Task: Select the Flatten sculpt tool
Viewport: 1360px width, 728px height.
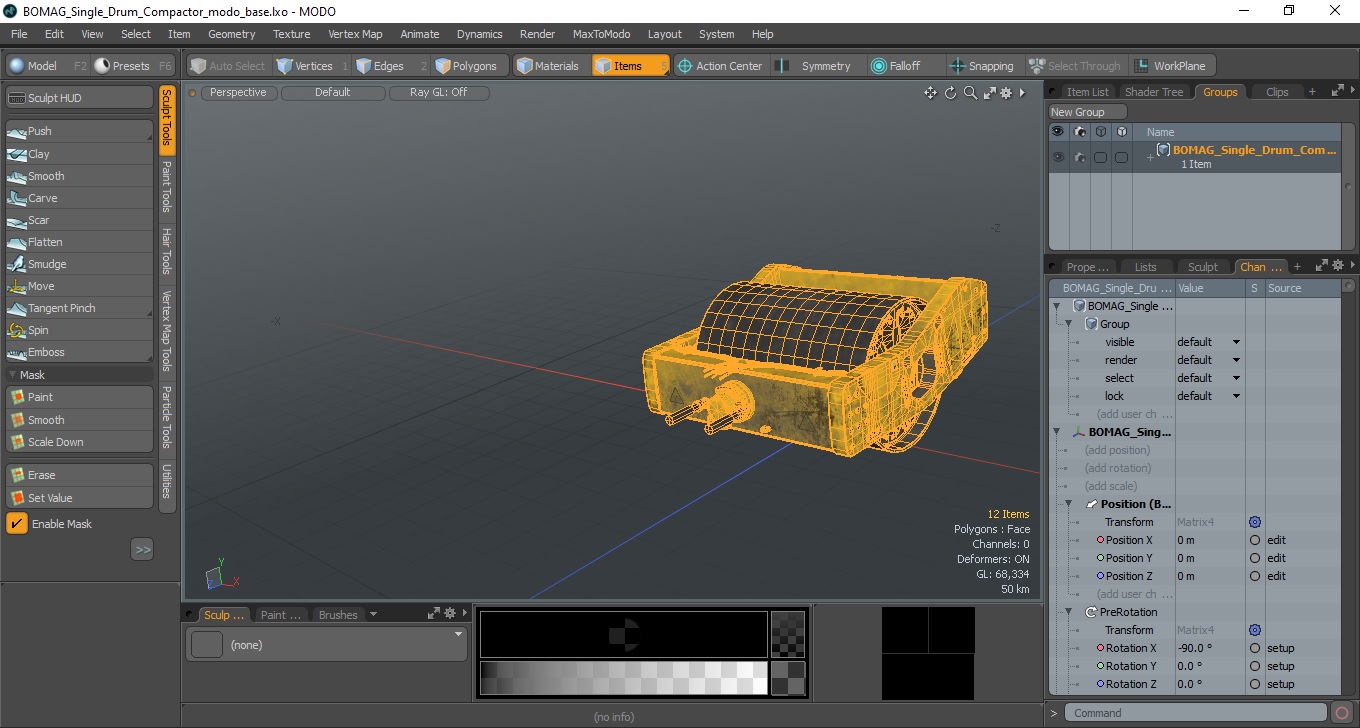Action: [x=79, y=242]
